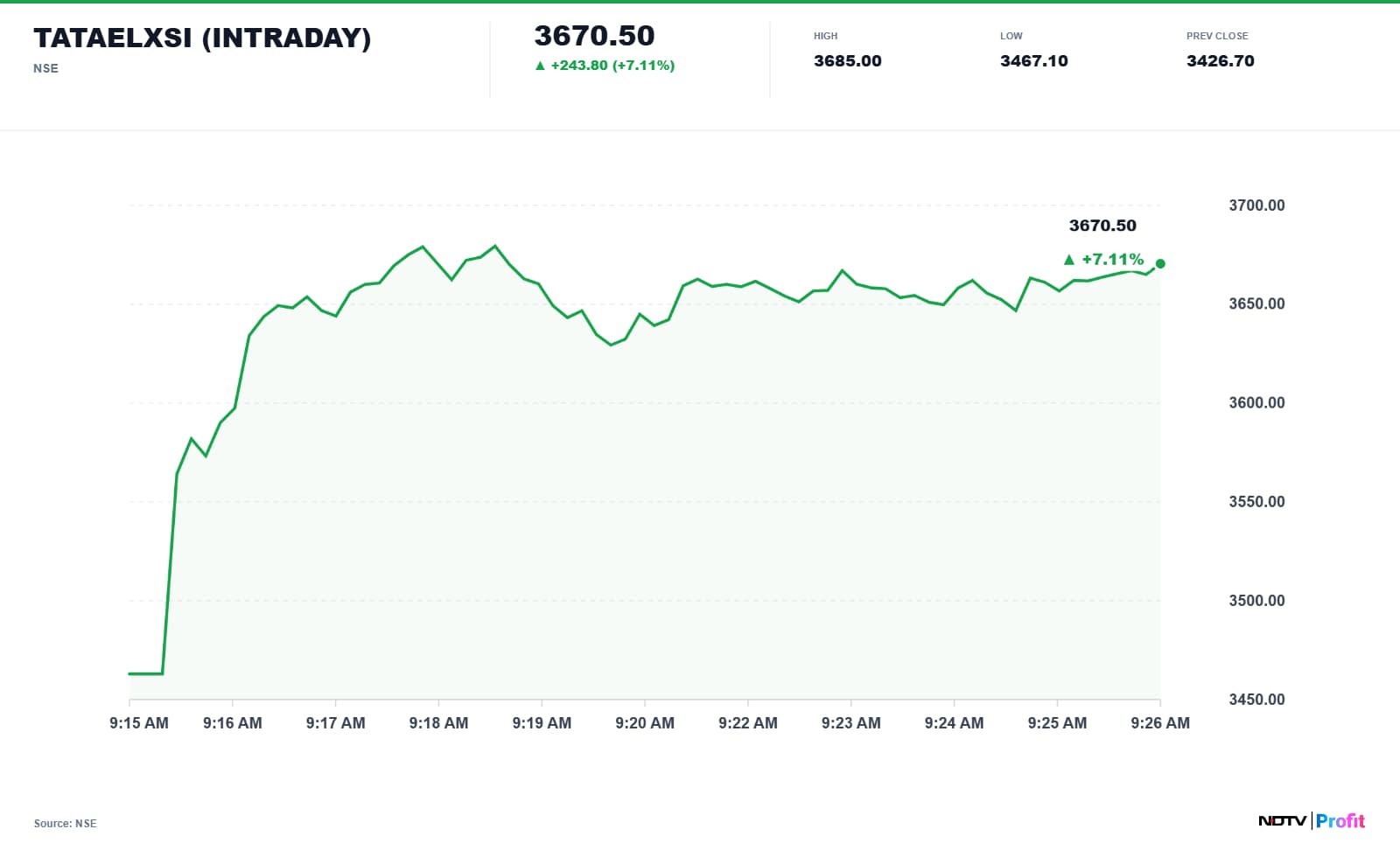This screenshot has width=1400, height=864.
Task: Click the 3700.00 y-axis label
Action: click(1256, 206)
